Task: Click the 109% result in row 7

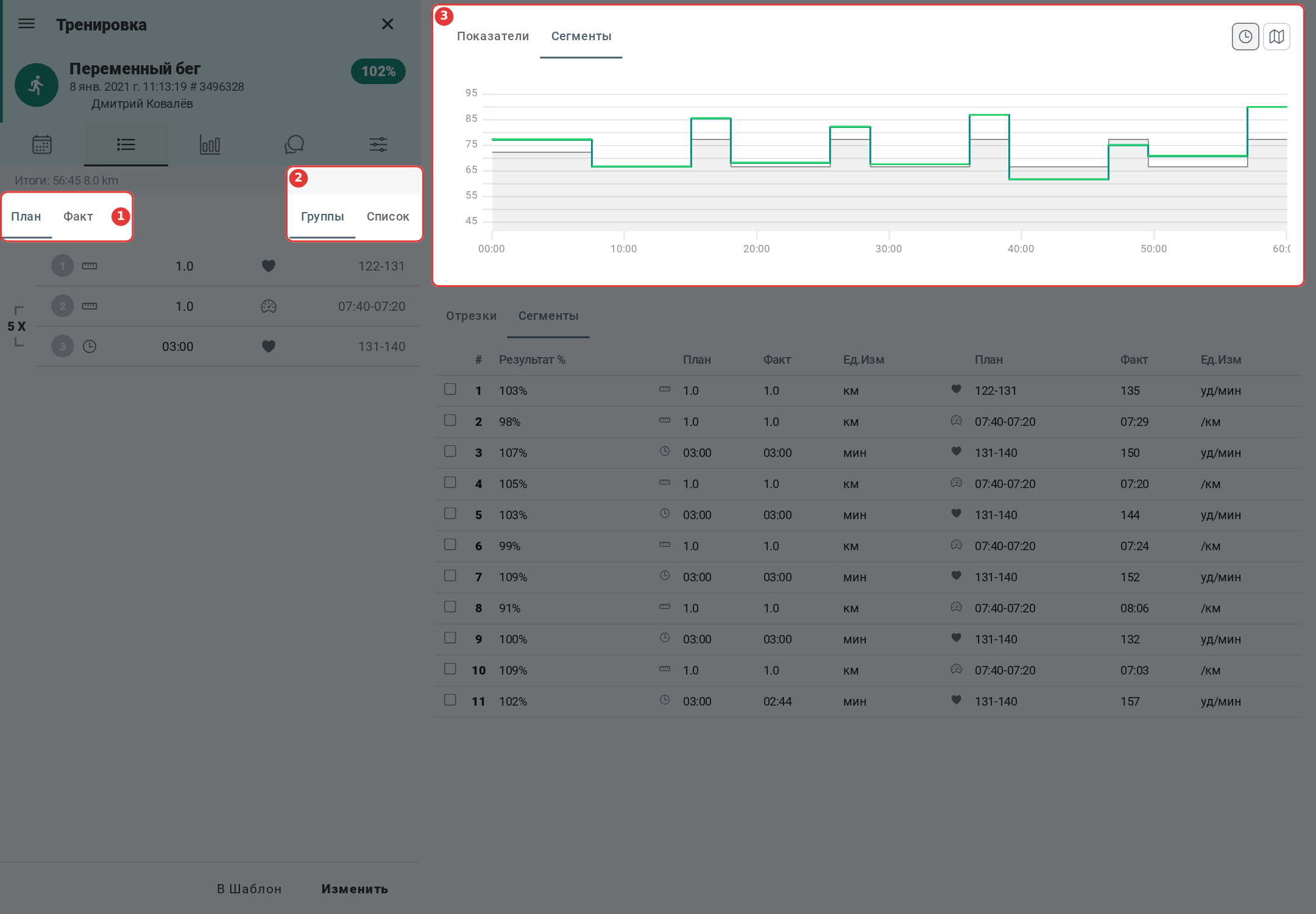Action: click(x=513, y=577)
